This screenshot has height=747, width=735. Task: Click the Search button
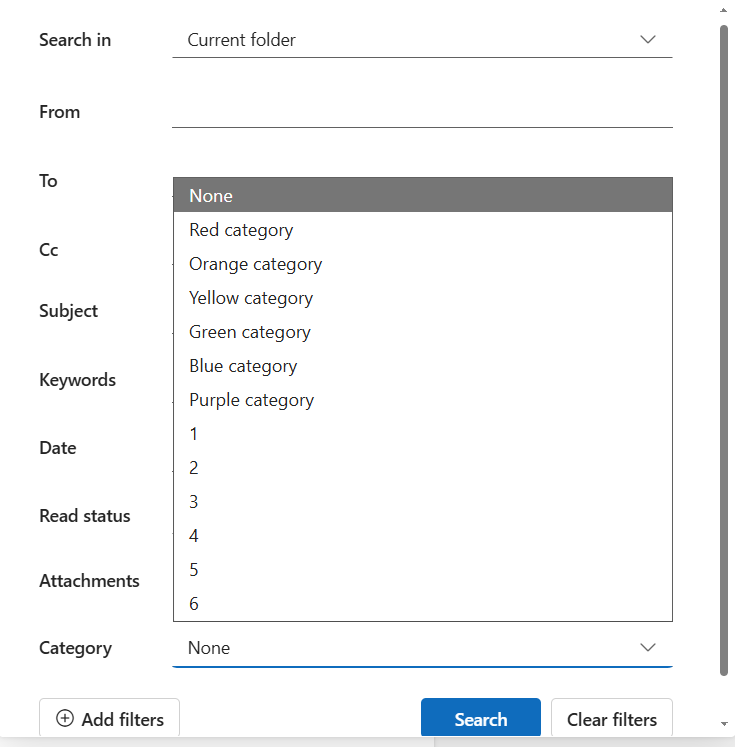click(481, 719)
